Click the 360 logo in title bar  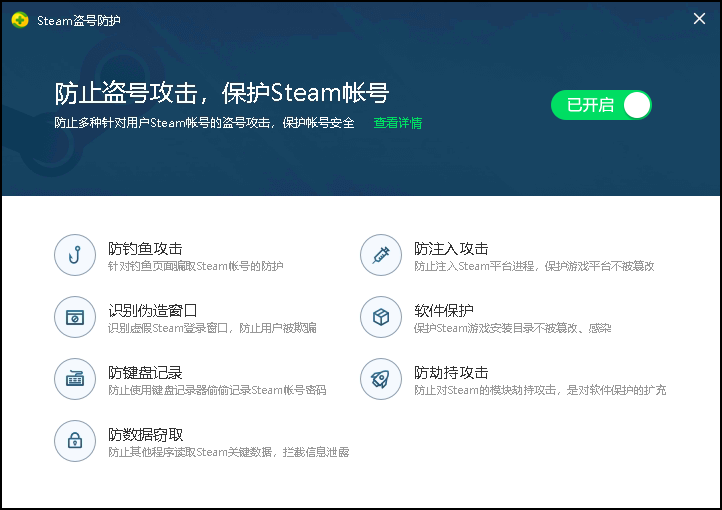(x=20, y=20)
